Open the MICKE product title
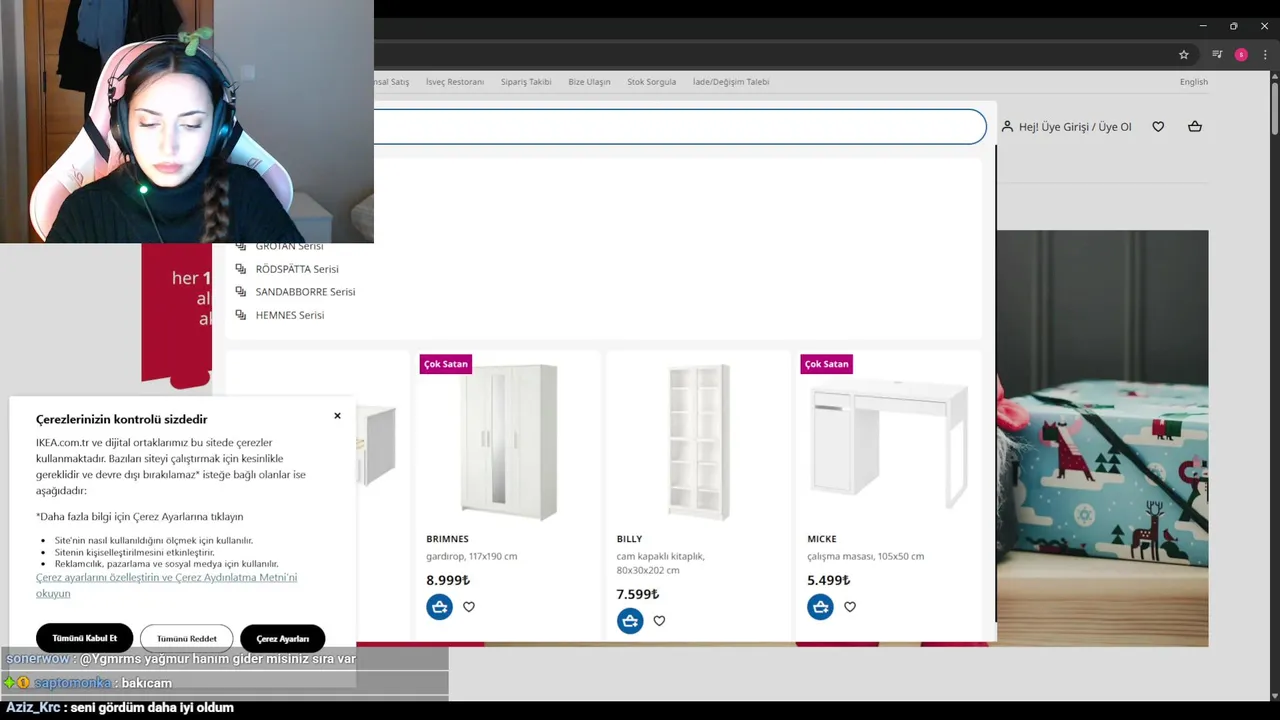Screen dimensions: 1280x720 [x=822, y=539]
